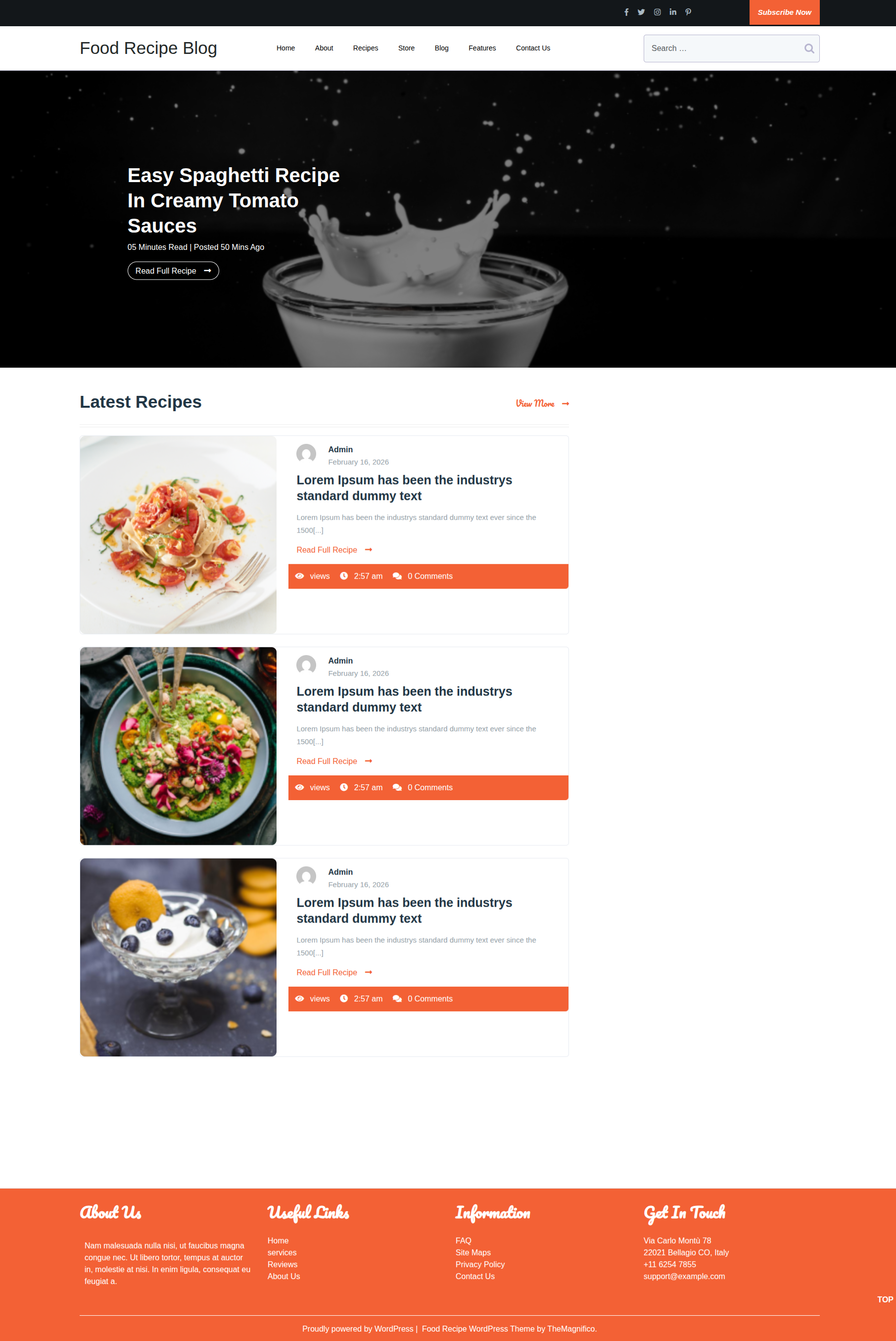
Task: Go to the Contact Us menu item
Action: click(x=532, y=48)
